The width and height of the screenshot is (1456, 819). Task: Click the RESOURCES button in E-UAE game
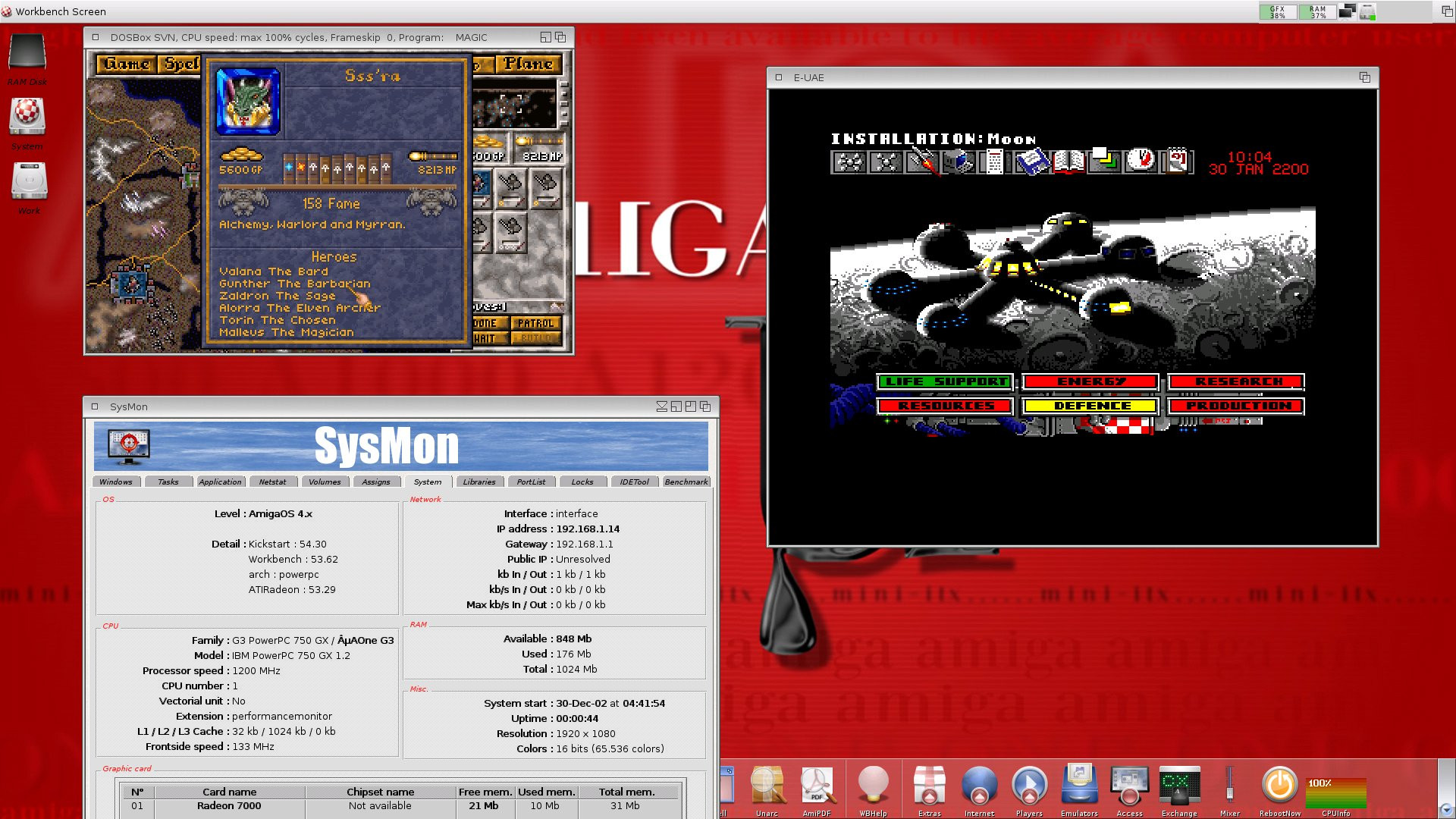click(x=945, y=406)
